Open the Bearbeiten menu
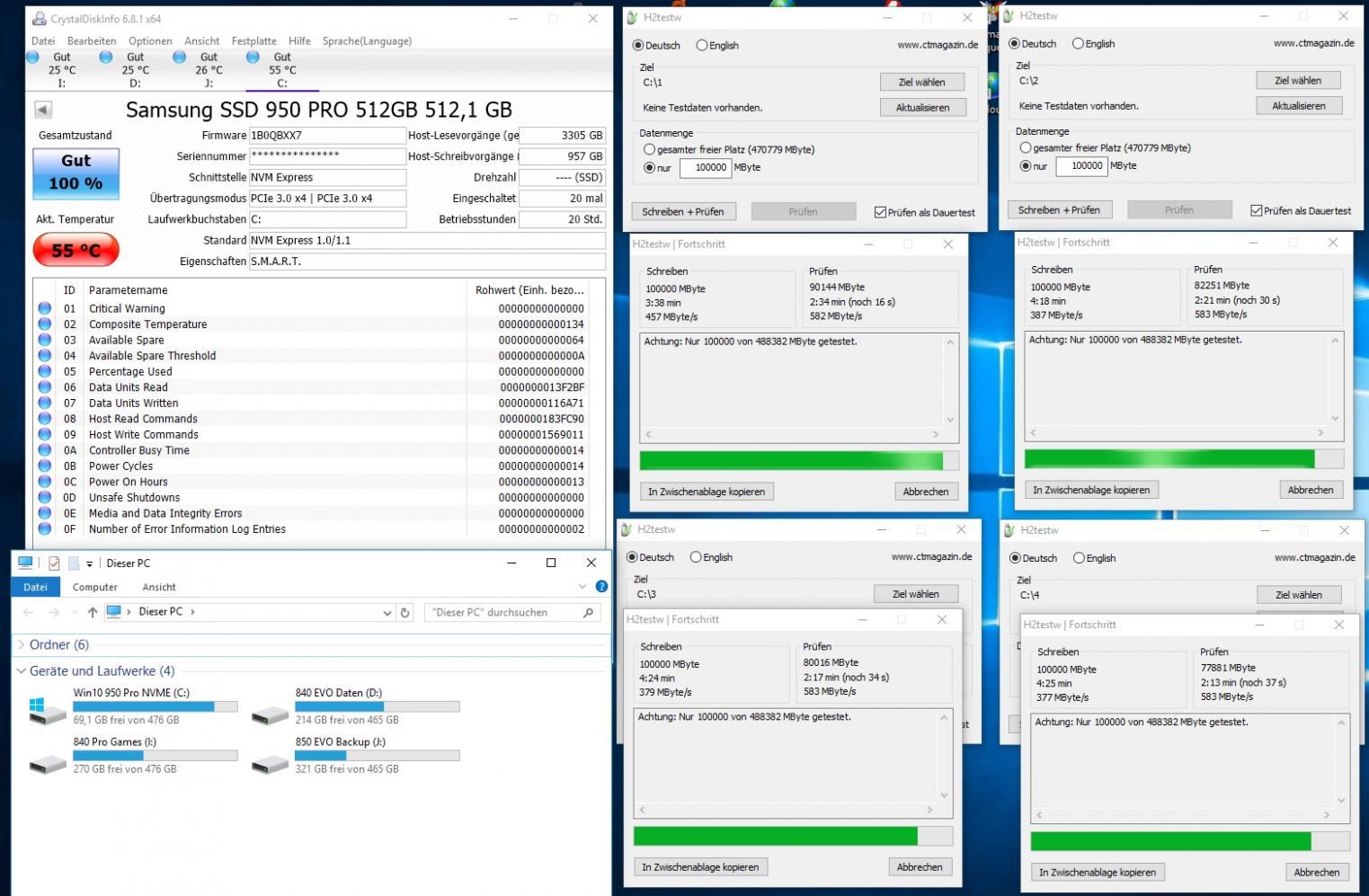1369x896 pixels. [x=92, y=41]
